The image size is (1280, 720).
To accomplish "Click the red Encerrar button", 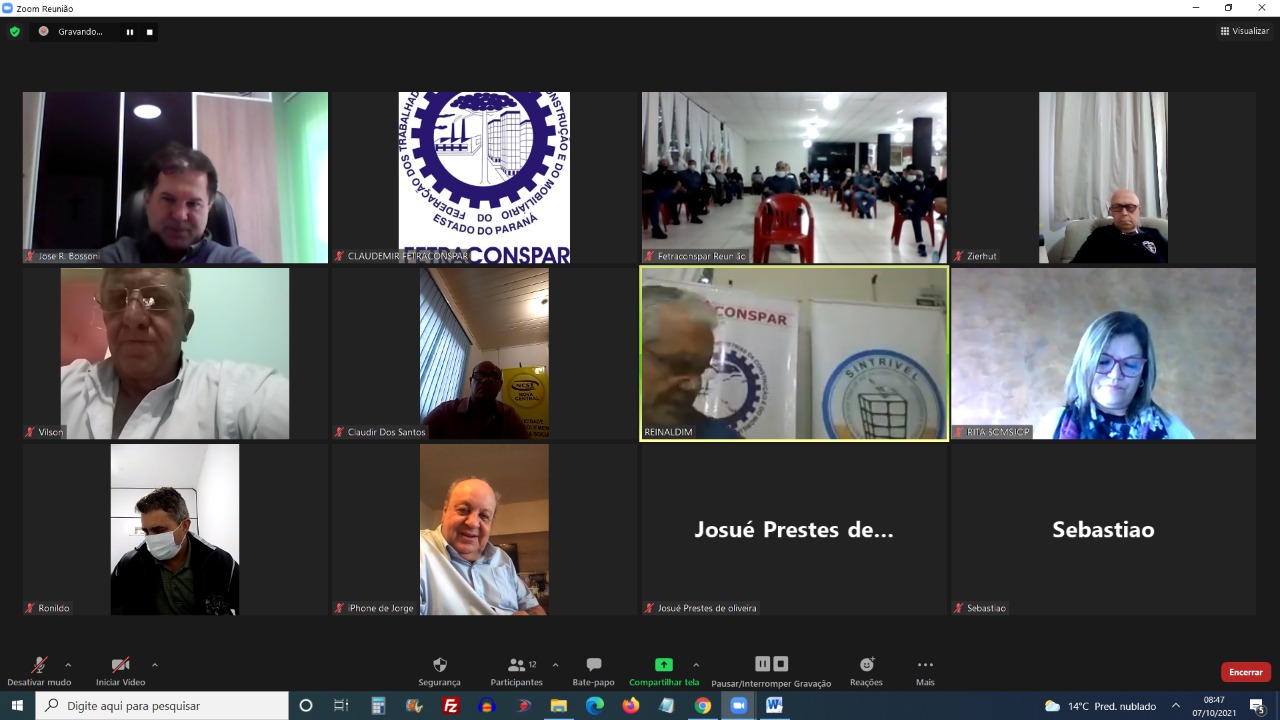I will tap(1245, 672).
